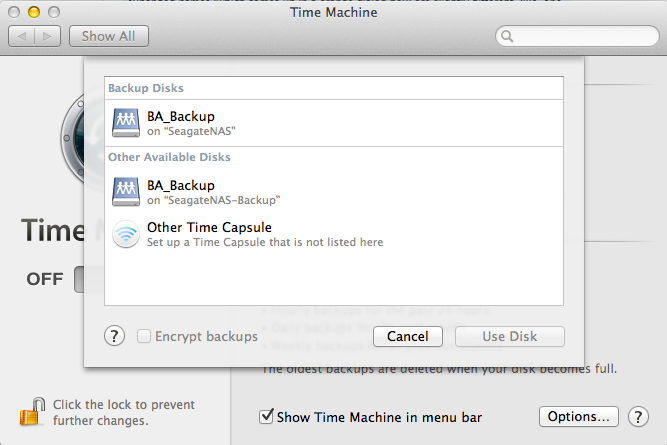Go back with the left arrow button
667x445 pixels.
22,36
